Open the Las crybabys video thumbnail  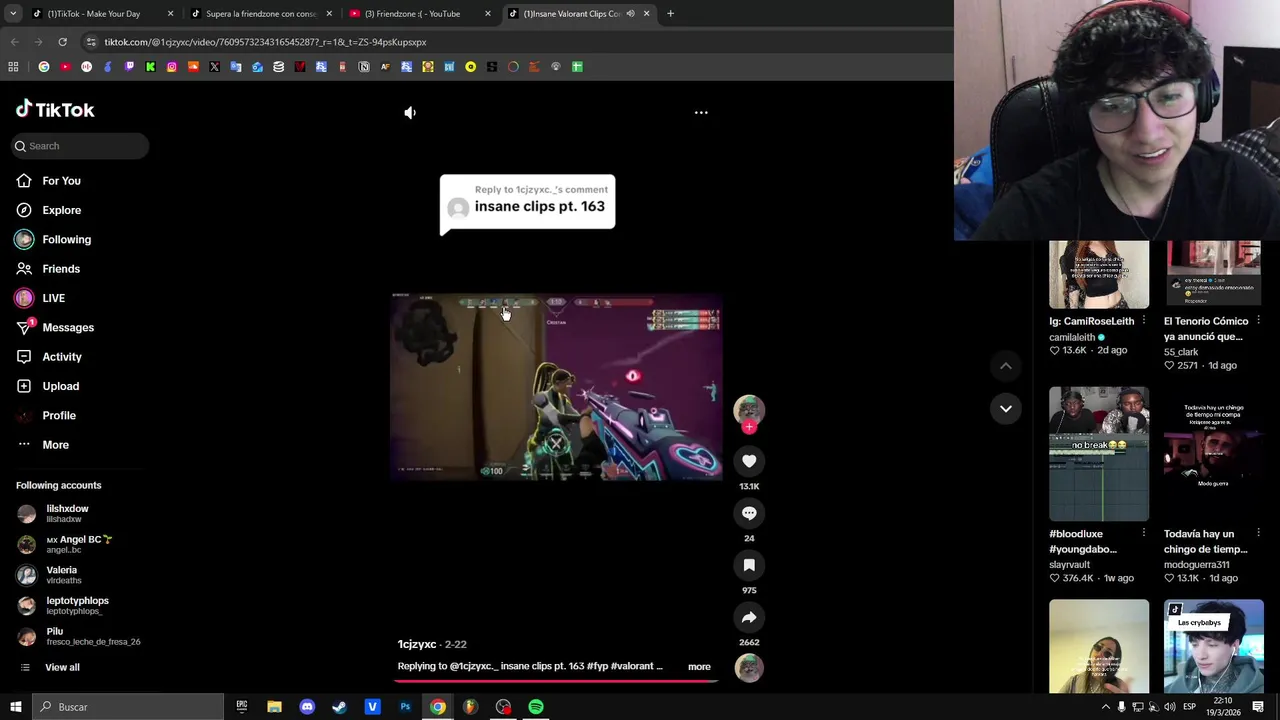1214,646
